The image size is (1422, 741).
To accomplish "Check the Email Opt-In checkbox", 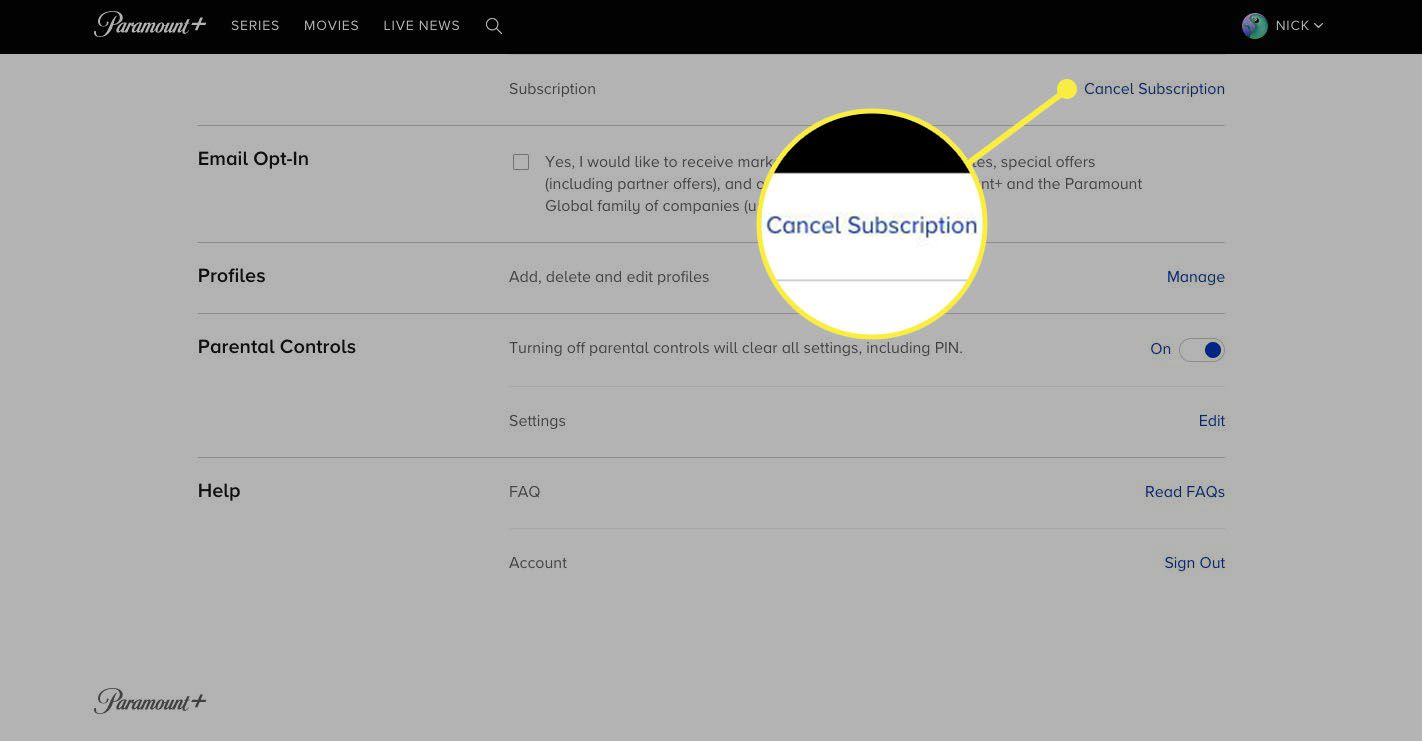I will (x=521, y=162).
